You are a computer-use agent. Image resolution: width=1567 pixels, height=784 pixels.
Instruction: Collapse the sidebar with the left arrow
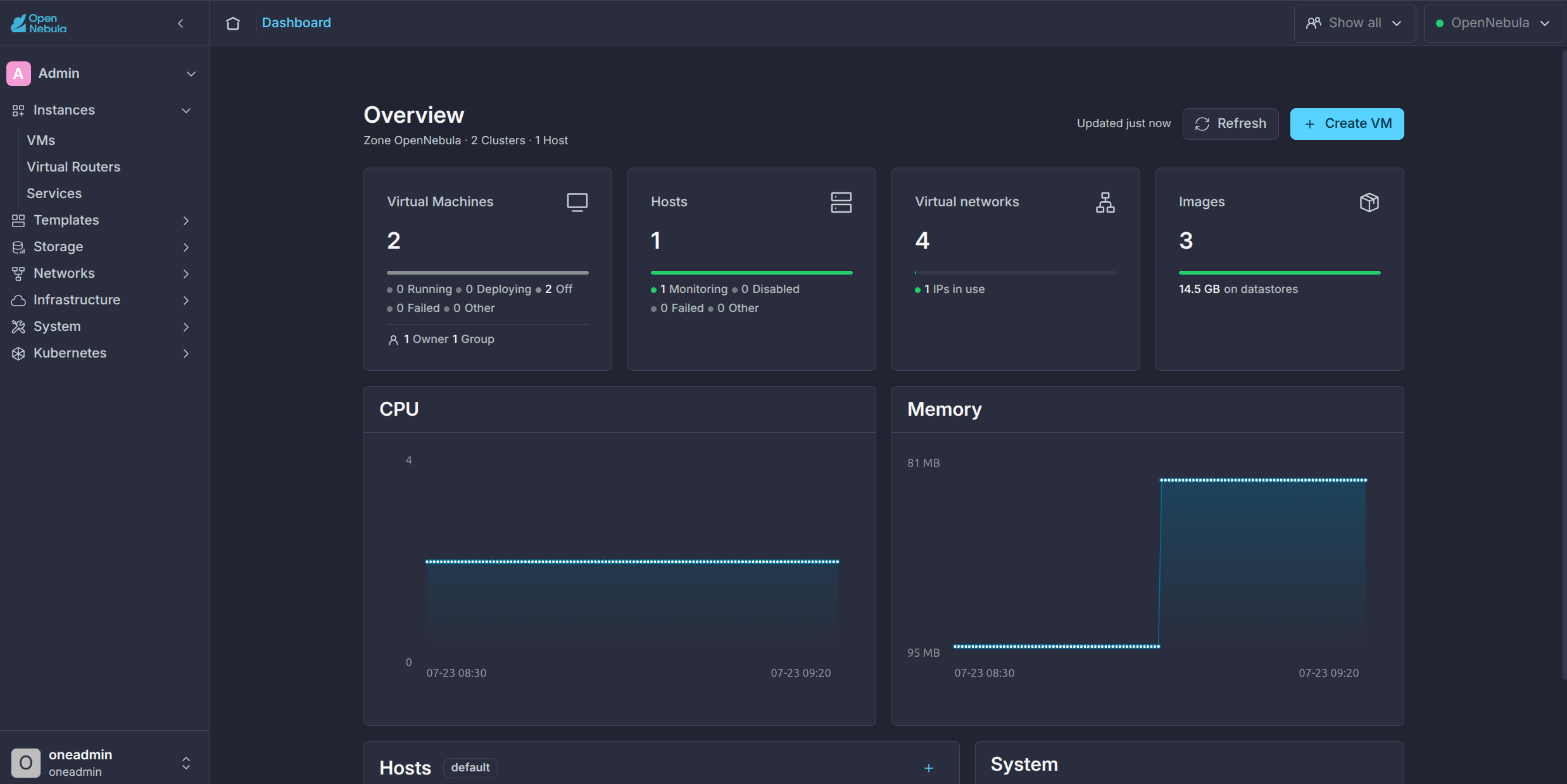coord(180,23)
